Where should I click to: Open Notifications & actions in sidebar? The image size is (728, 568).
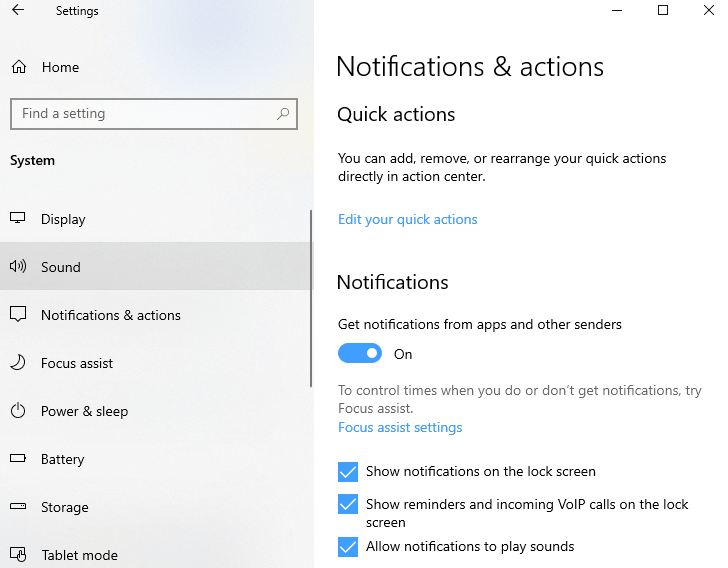155,315
